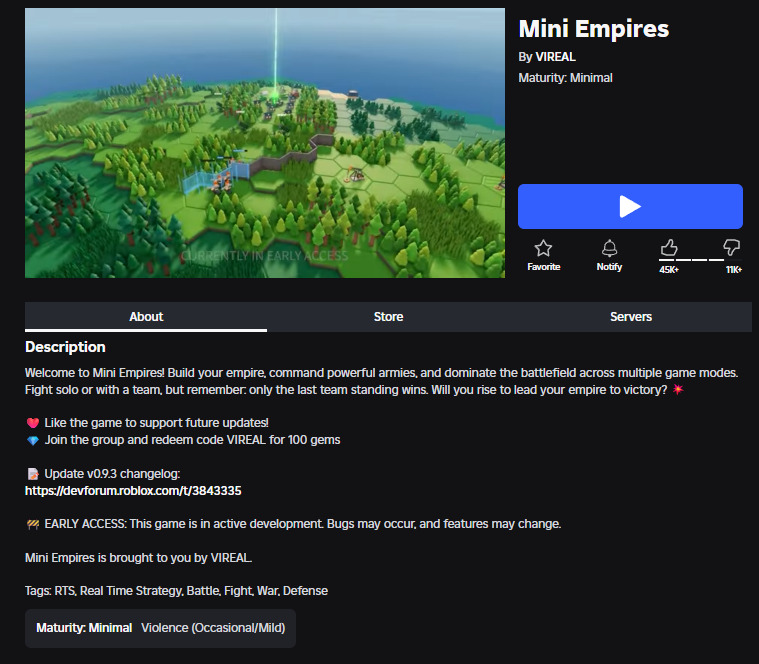Dislike the game with thumbs down
This screenshot has width=759, height=664.
pos(731,247)
